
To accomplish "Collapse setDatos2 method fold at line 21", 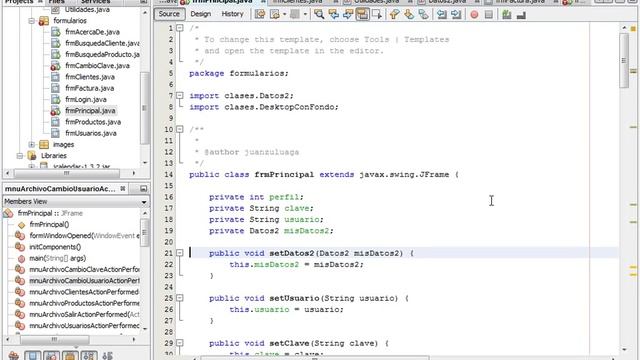I will click(180, 253).
